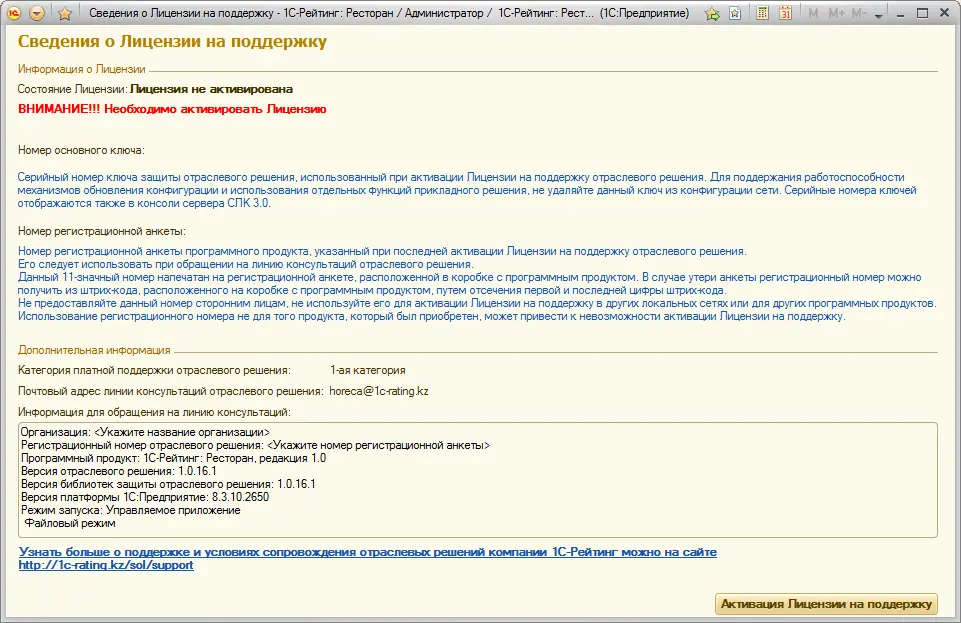Click the M memory button
961x623 pixels.
tap(813, 14)
